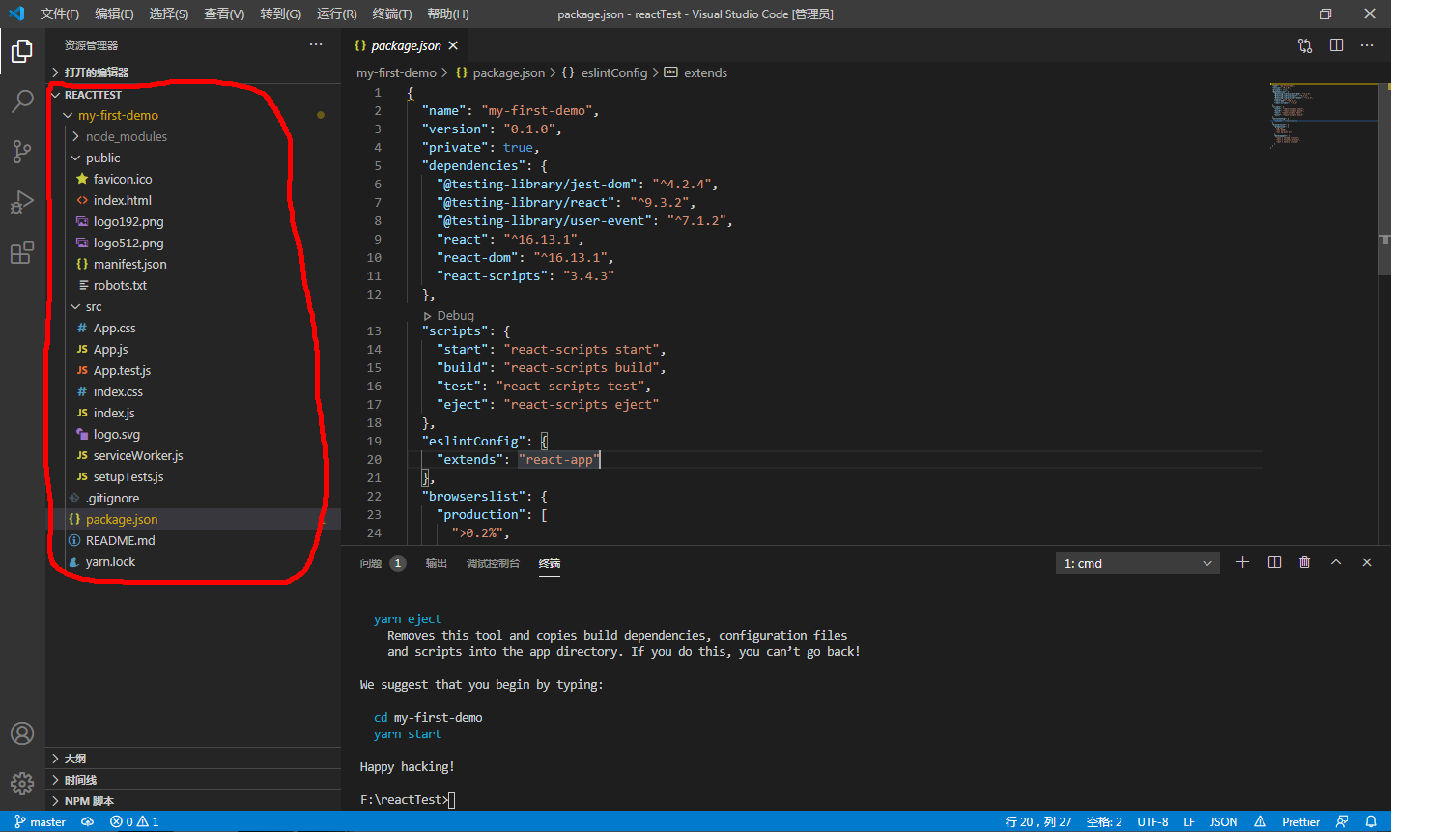Split the terminal panel
1432x832 pixels.
[x=1274, y=562]
